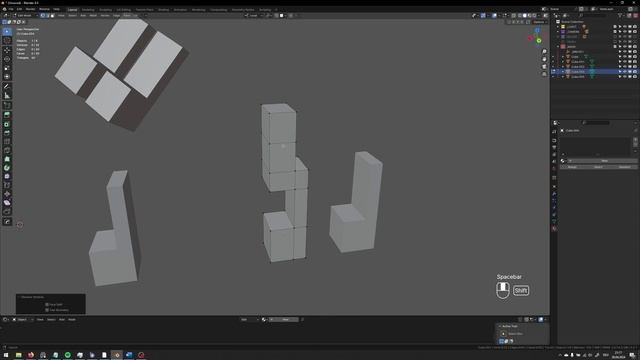This screenshot has height=360, width=640.
Task: Select the 3D Cursor tool
Action: click(x=7, y=40)
